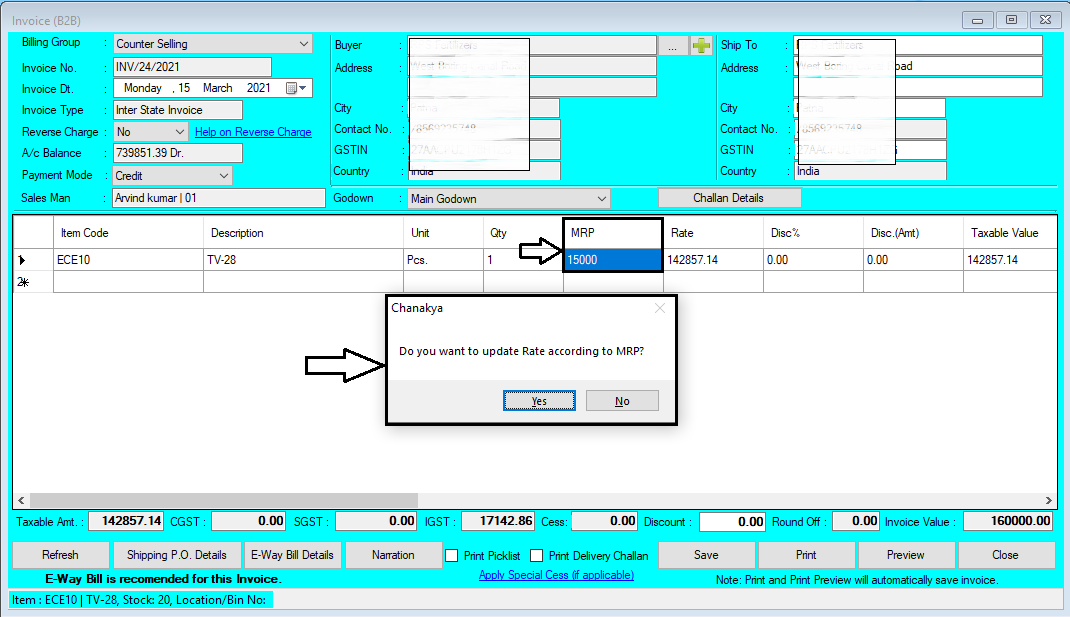Click No in the Chanakya dialog
Viewport: 1070px width, 617px height.
622,400
